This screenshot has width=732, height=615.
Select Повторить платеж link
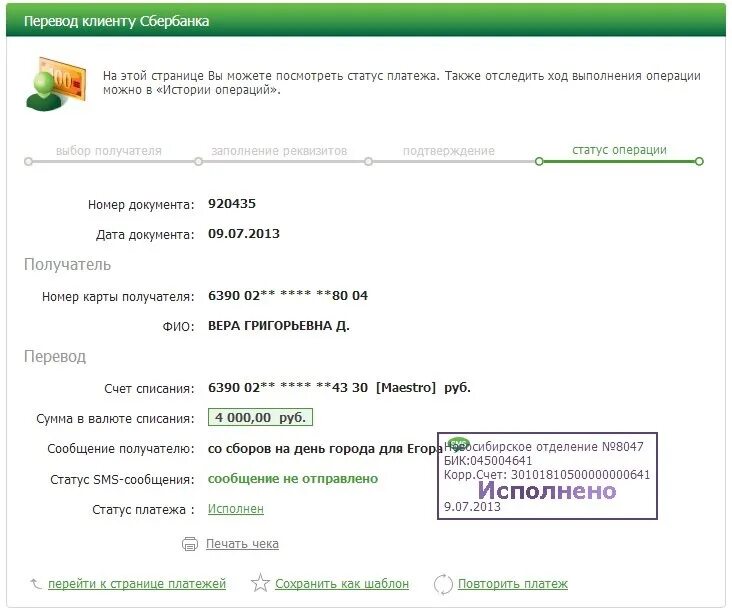point(513,584)
